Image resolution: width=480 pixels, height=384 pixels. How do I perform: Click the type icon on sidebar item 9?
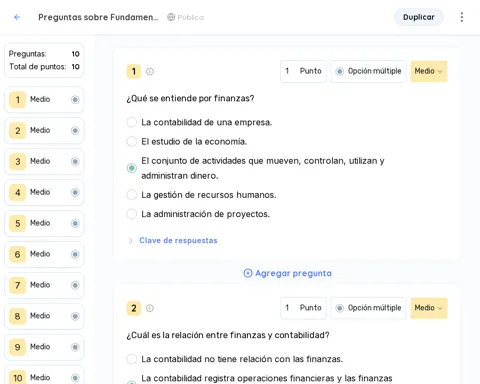tap(75, 347)
